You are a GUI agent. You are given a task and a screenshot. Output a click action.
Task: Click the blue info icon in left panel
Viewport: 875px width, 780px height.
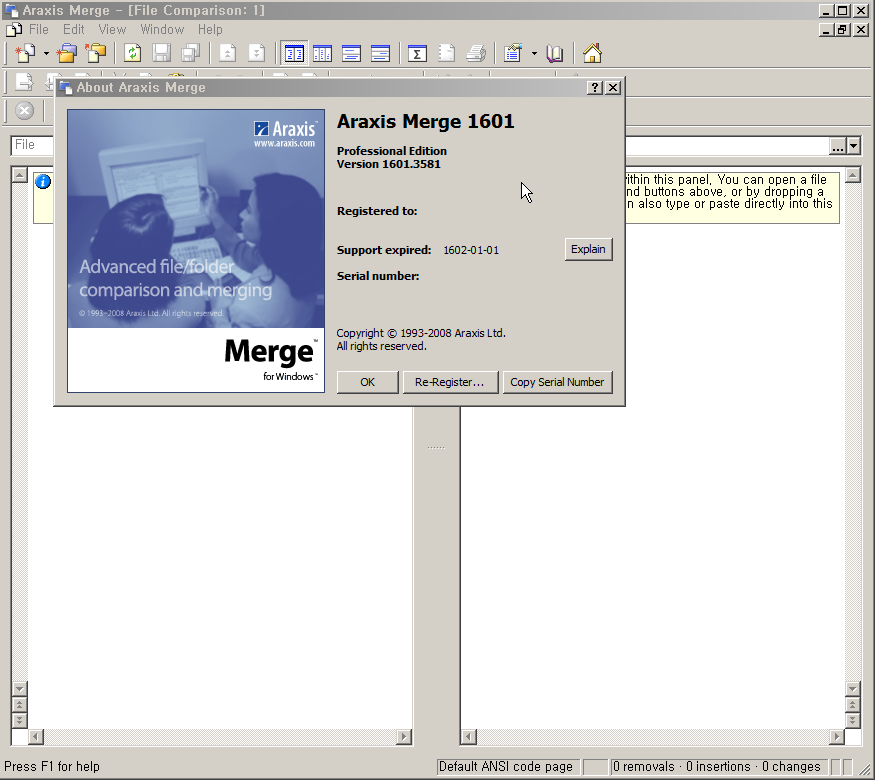click(x=43, y=181)
